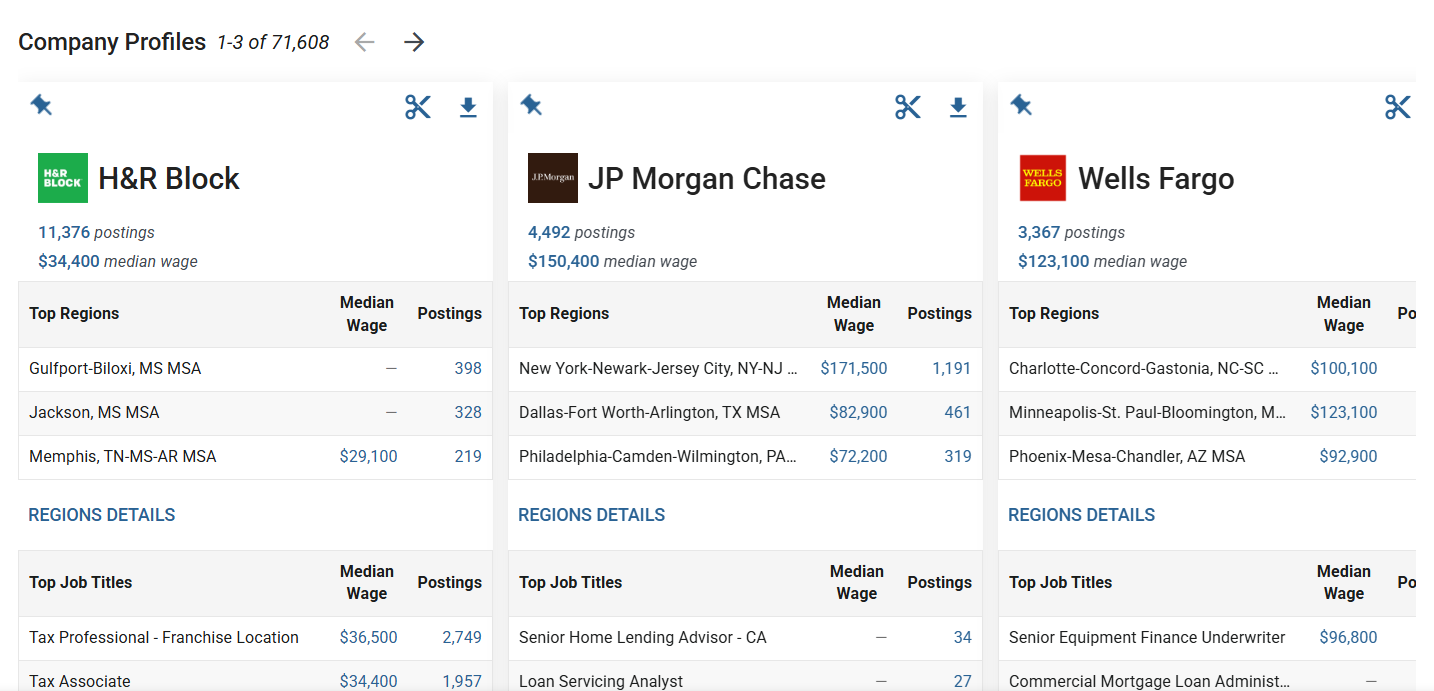Click $36,500 wage for Tax Professional

pos(369,638)
